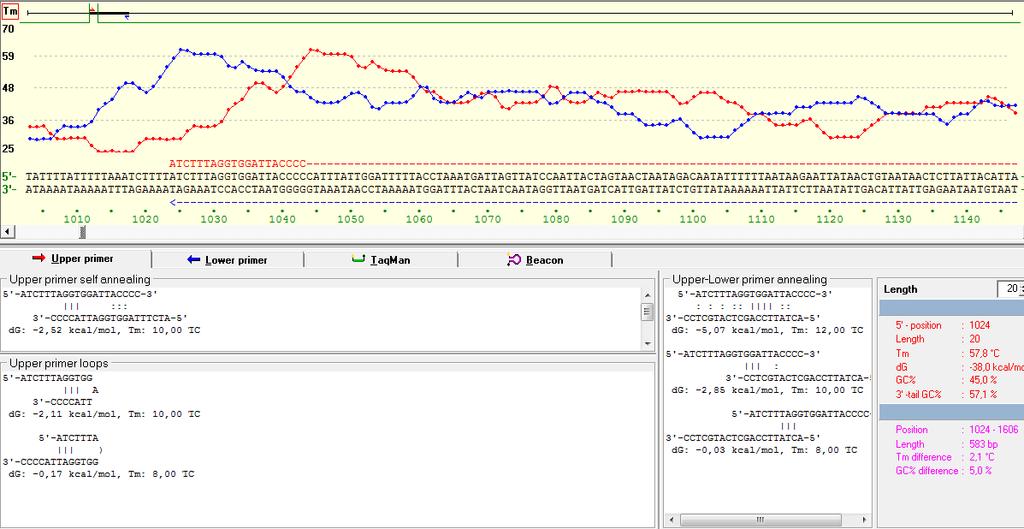
Task: Click the Upper-Lower primer annealing heading
Action: [750, 280]
